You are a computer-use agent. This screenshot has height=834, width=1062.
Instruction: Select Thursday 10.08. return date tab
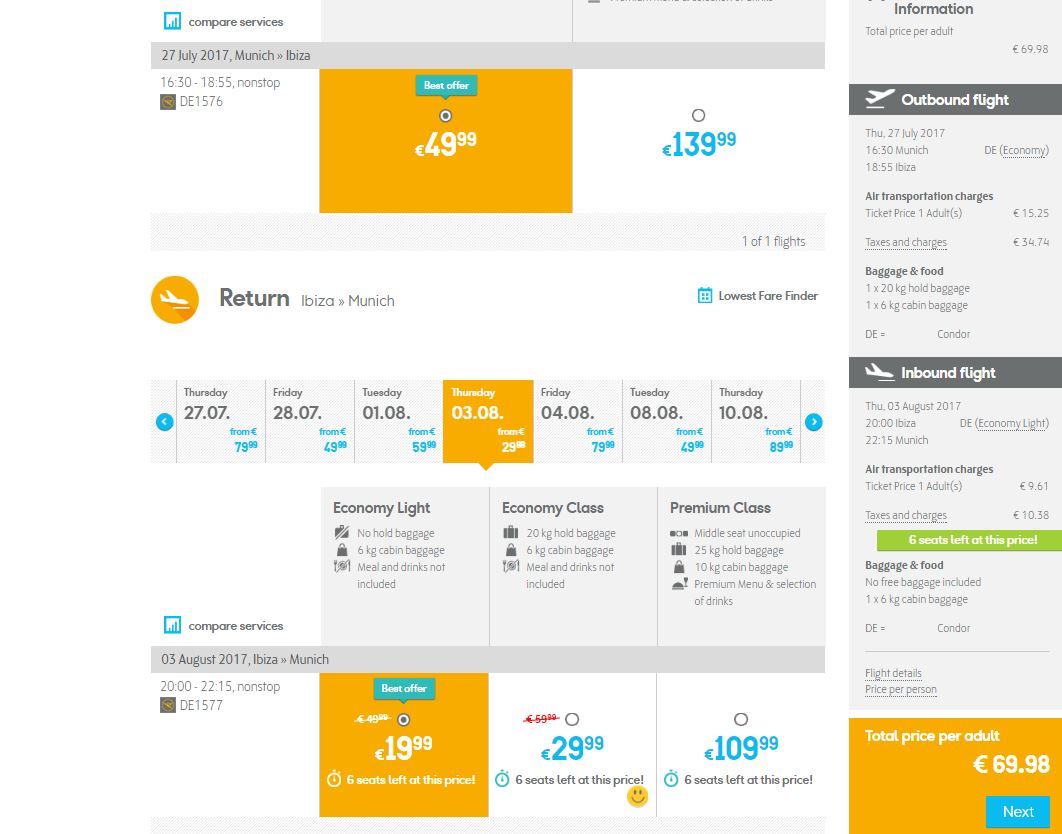756,421
